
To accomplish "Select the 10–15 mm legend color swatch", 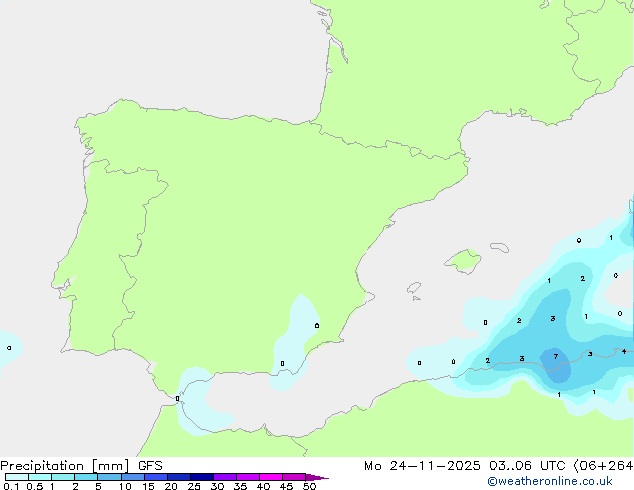I will pyautogui.click(x=133, y=477).
